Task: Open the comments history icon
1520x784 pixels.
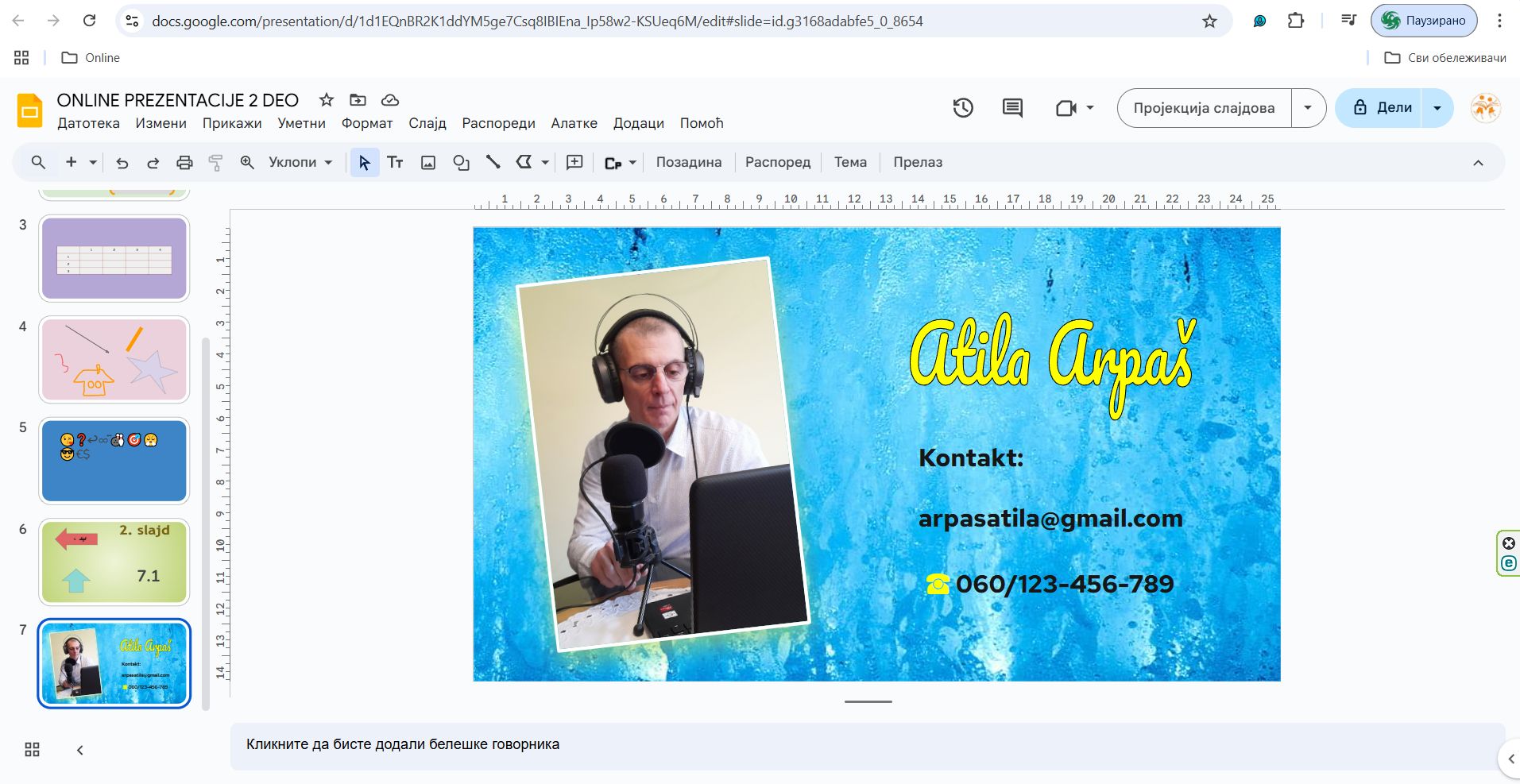Action: pyautogui.click(x=1012, y=108)
